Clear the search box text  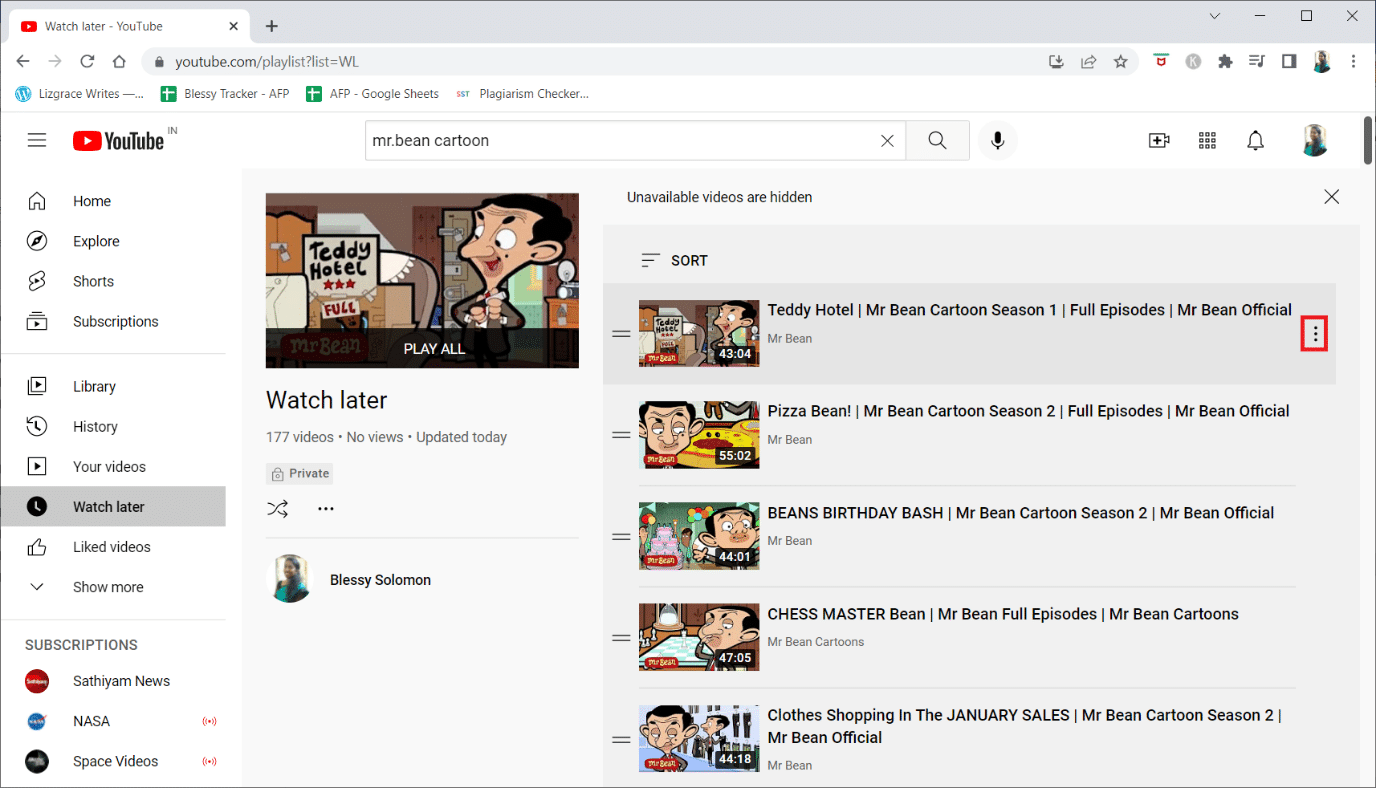point(887,141)
